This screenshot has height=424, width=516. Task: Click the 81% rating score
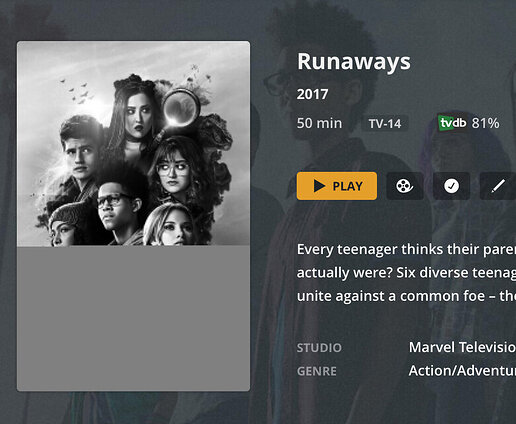point(485,123)
